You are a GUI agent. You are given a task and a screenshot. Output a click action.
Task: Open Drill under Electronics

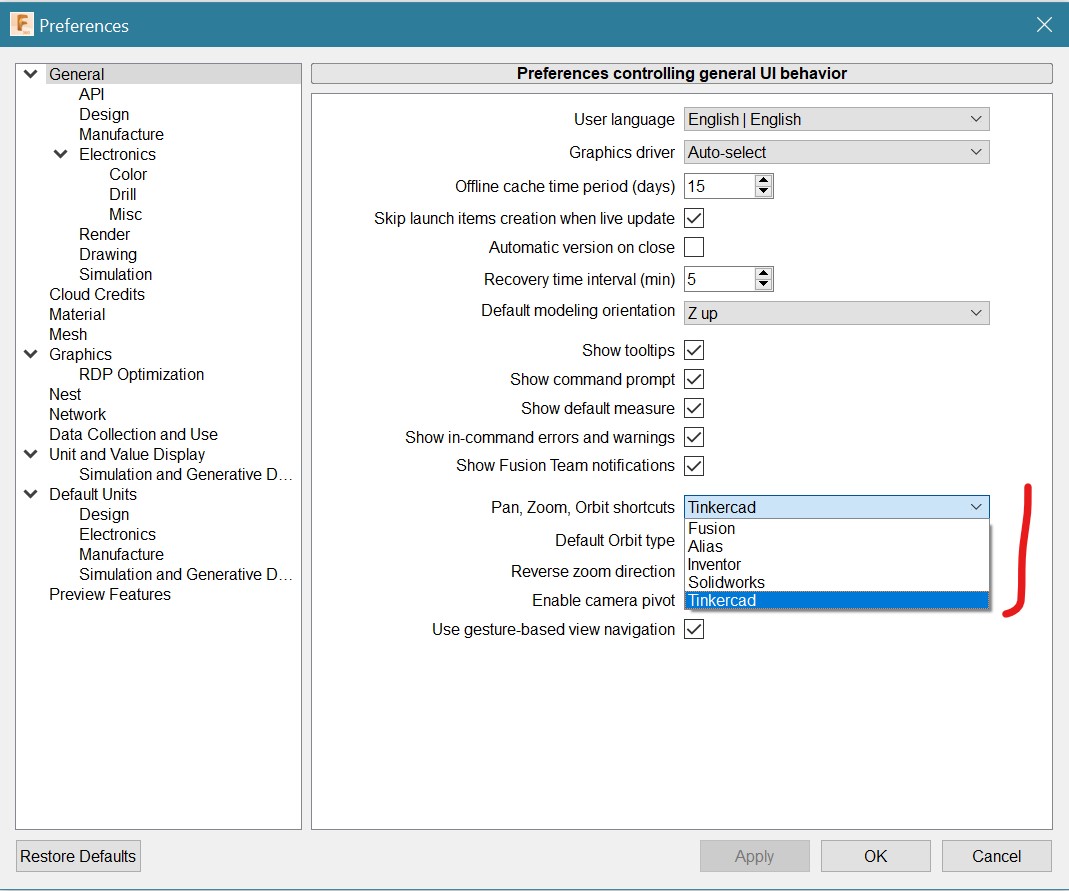pyautogui.click(x=123, y=194)
